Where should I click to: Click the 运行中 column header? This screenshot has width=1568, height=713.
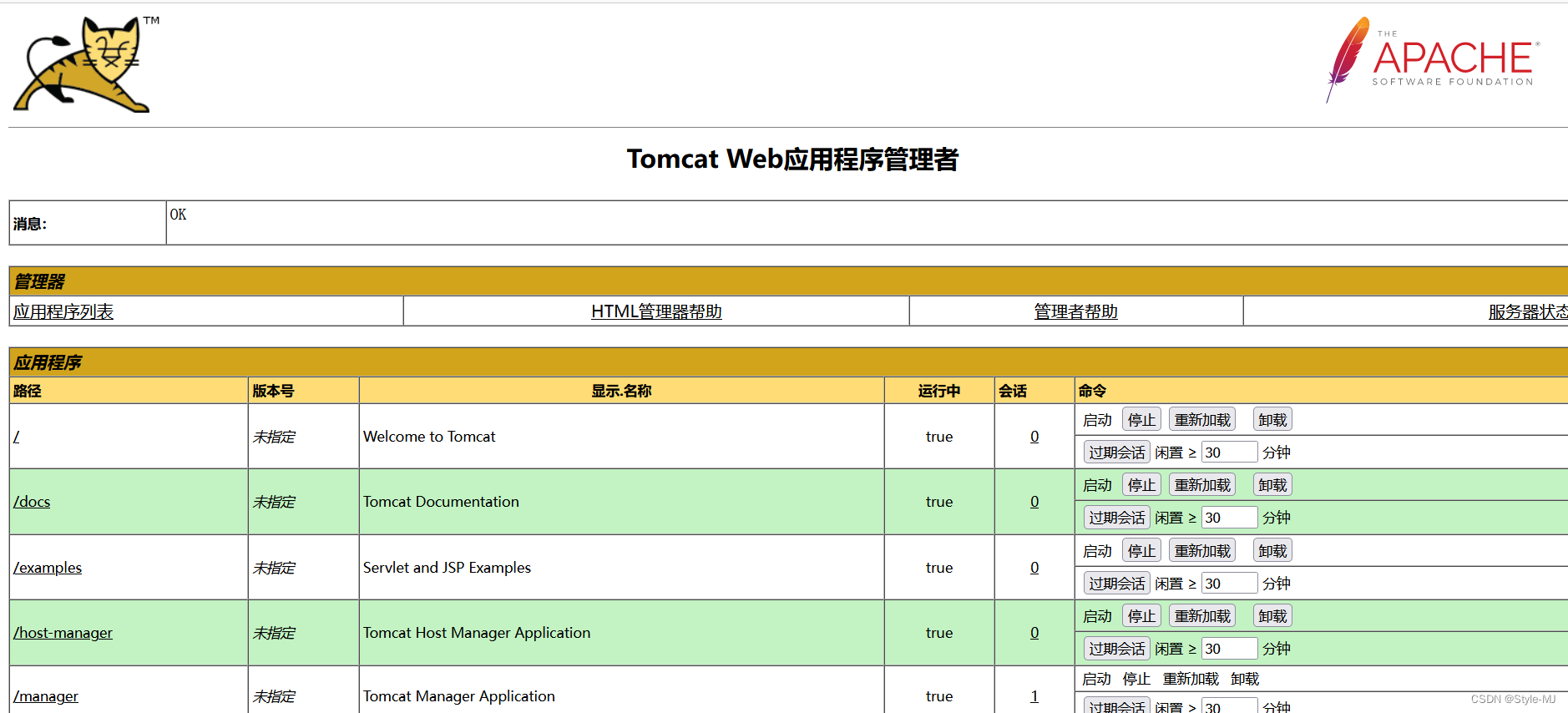coord(939,391)
